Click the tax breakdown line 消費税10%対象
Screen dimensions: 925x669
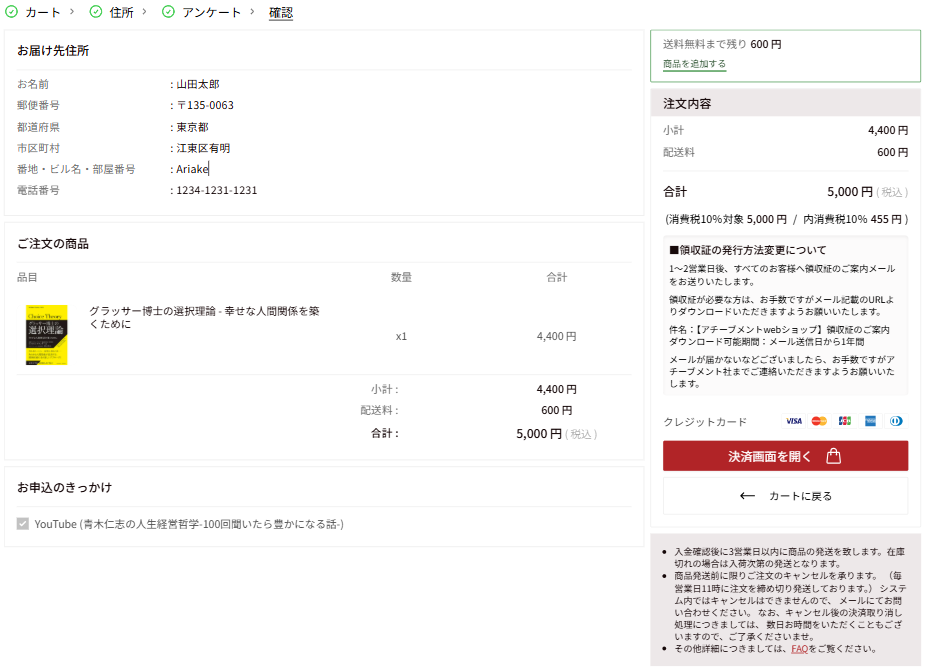pos(786,219)
